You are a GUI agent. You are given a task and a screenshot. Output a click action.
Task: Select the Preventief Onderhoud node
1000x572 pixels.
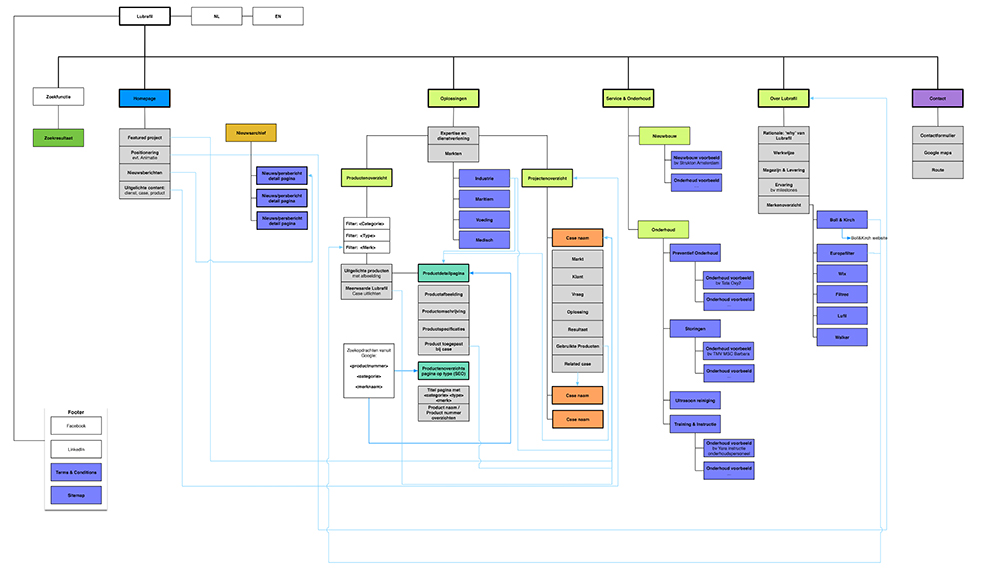point(696,254)
